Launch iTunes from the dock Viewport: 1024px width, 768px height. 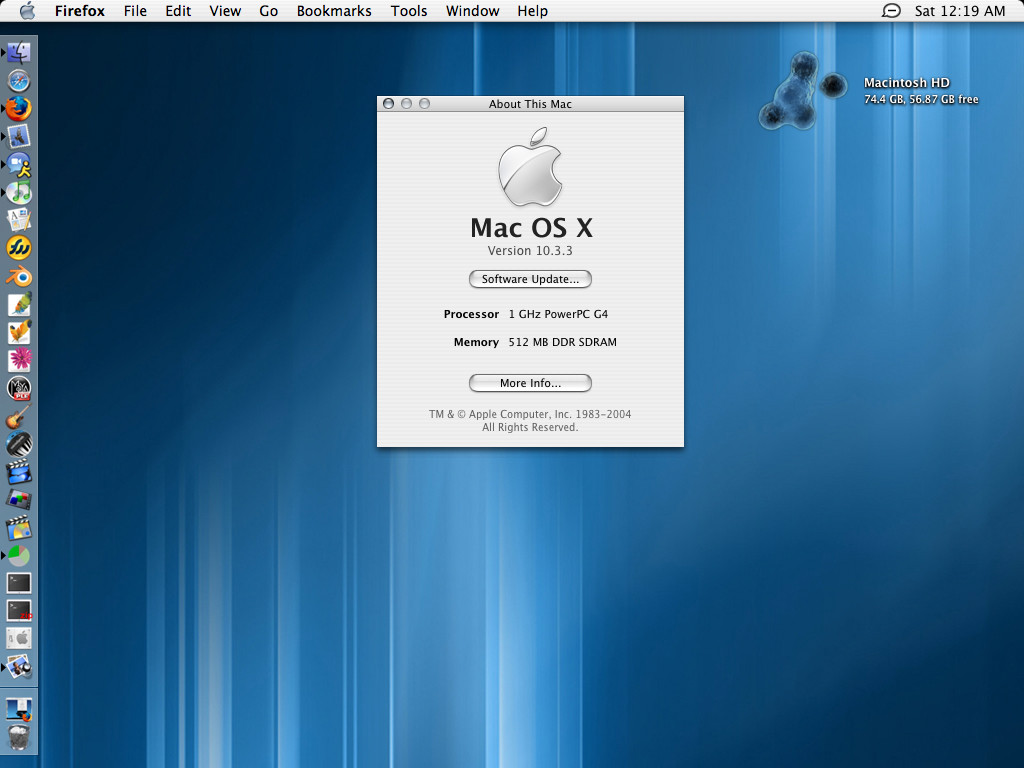point(19,193)
